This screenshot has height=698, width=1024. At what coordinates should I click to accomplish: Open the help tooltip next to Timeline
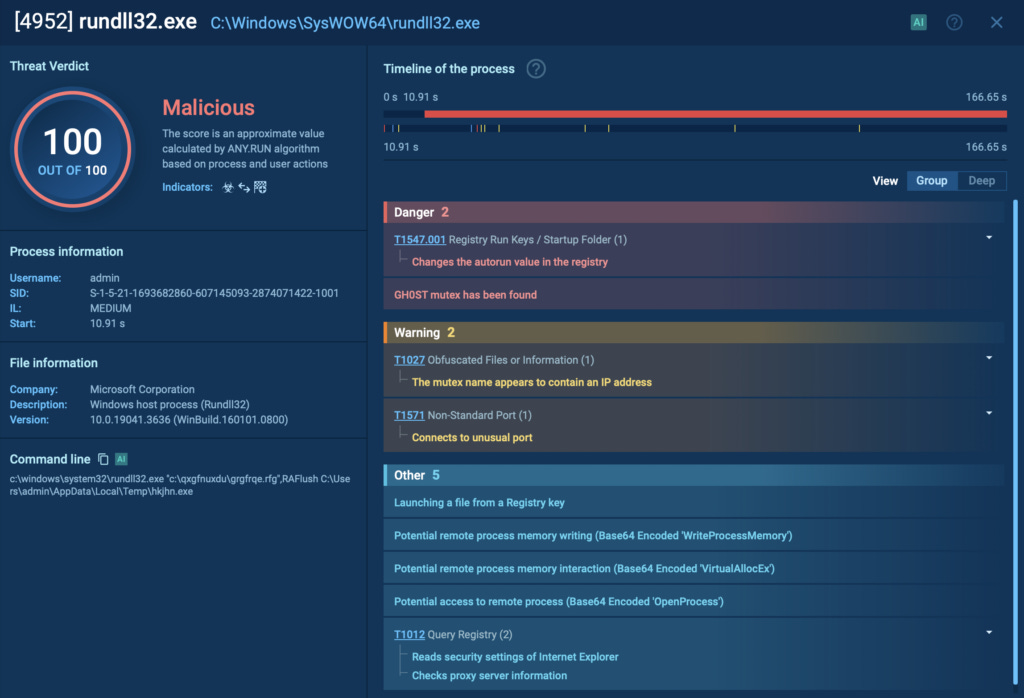pos(536,69)
